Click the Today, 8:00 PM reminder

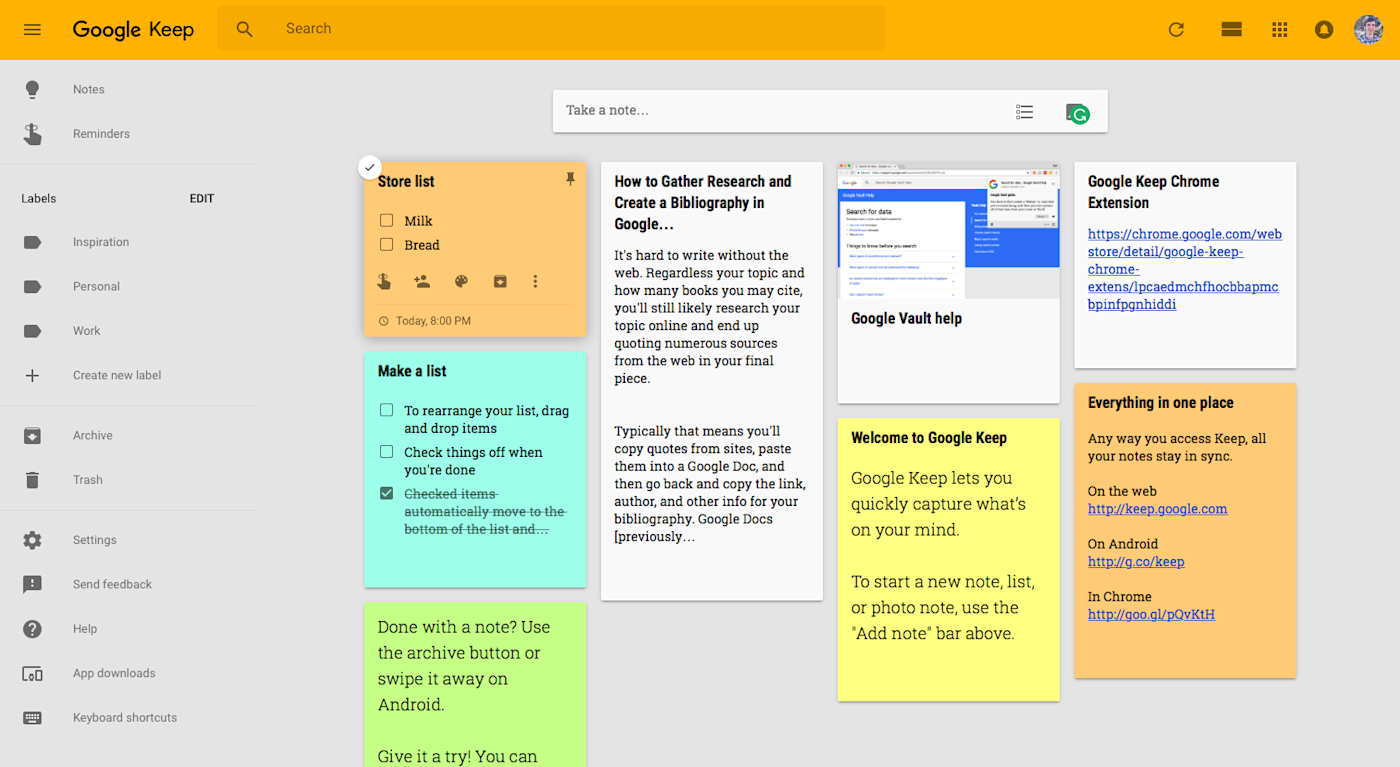(x=425, y=321)
